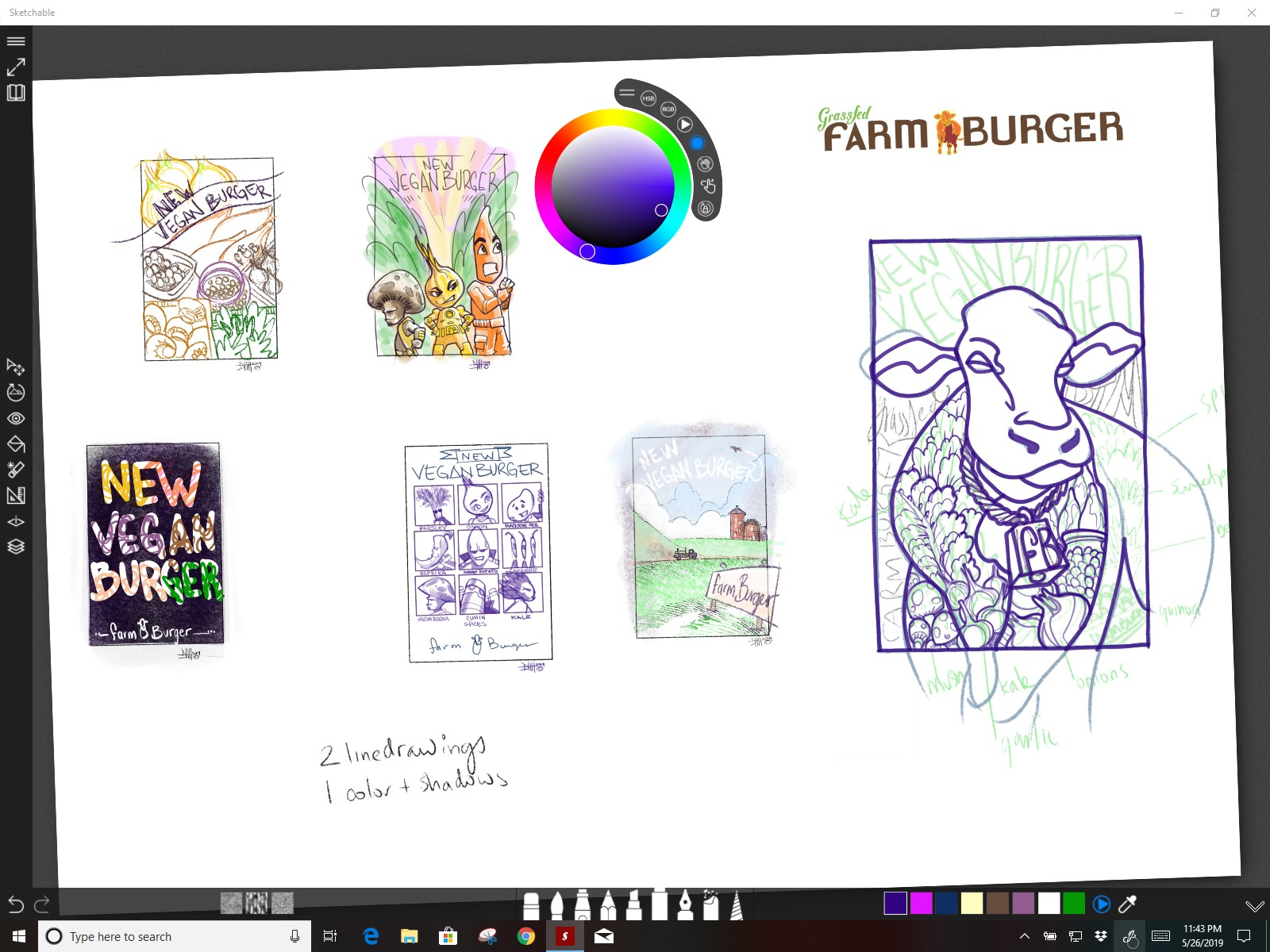Toggle fullscreen with the diagonal arrows icon
This screenshot has width=1270, height=952.
point(16,67)
